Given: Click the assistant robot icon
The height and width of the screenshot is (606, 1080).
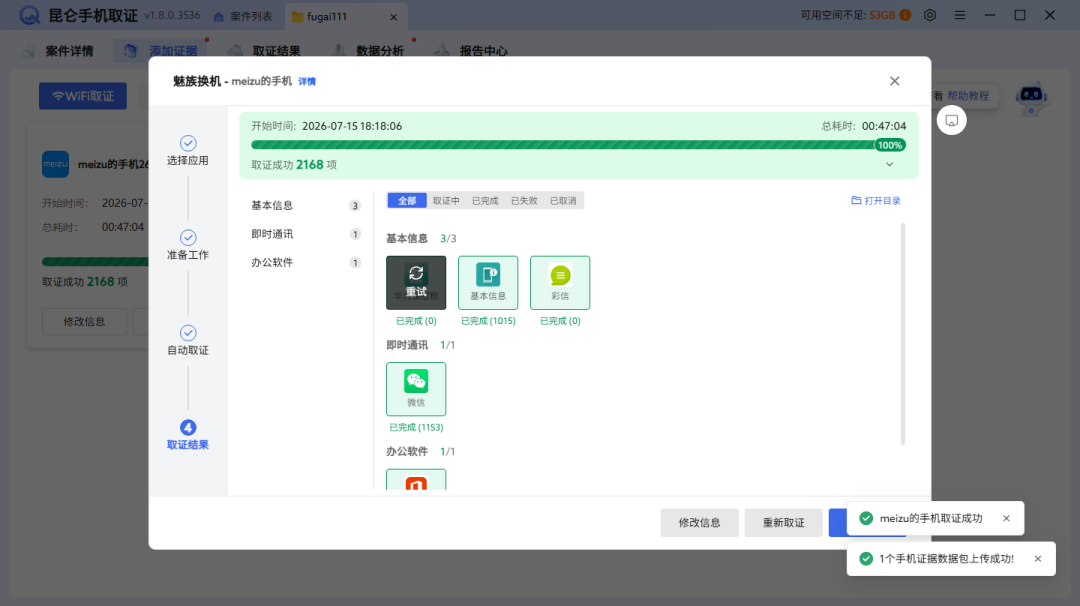Looking at the screenshot, I should (1031, 97).
